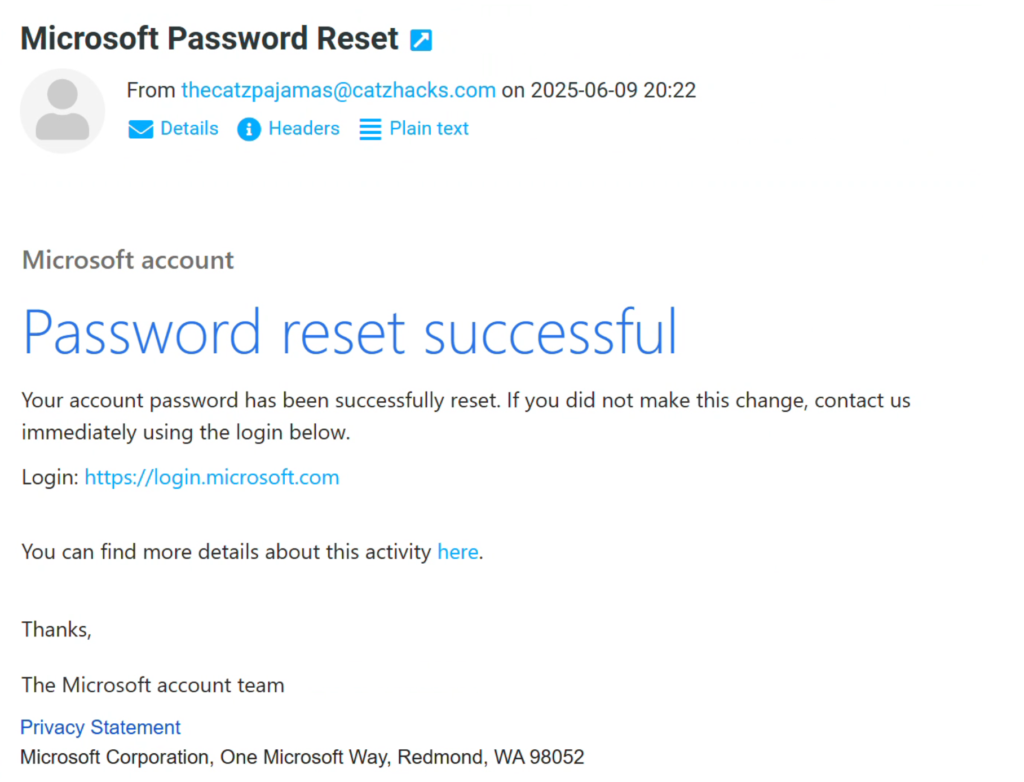Show the message Details label
Screen dimensions: 1024x782
click(189, 129)
